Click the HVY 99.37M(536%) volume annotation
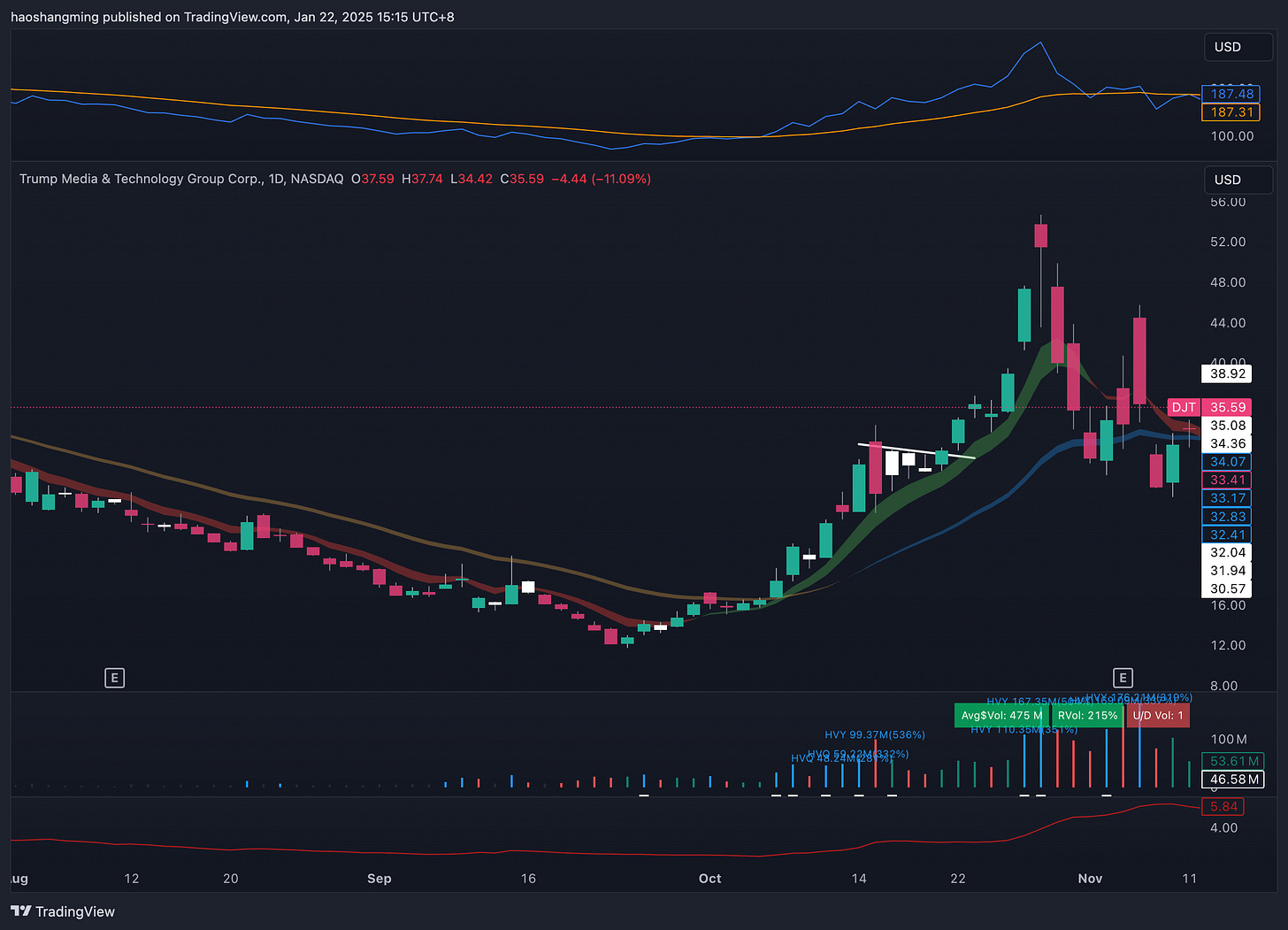 pyautogui.click(x=875, y=734)
